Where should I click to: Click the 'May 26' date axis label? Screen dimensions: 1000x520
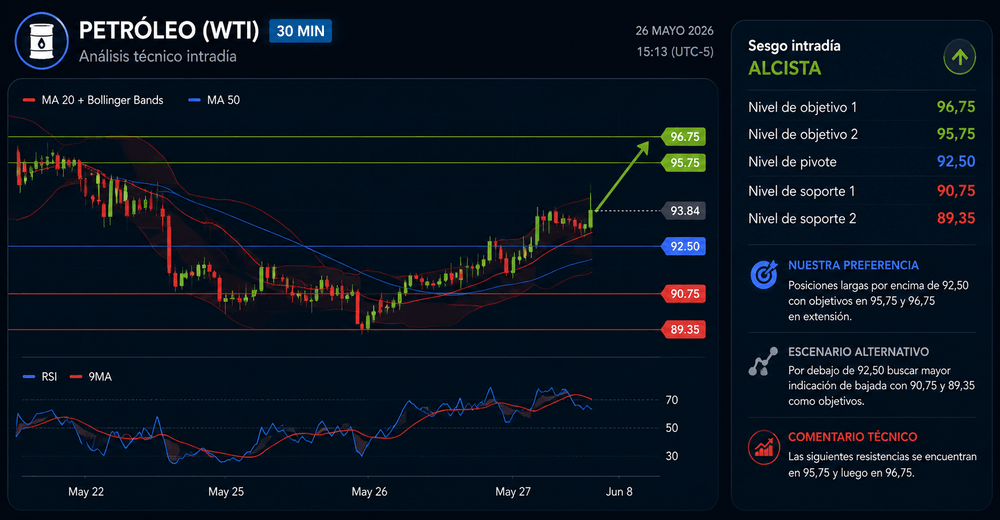(369, 492)
